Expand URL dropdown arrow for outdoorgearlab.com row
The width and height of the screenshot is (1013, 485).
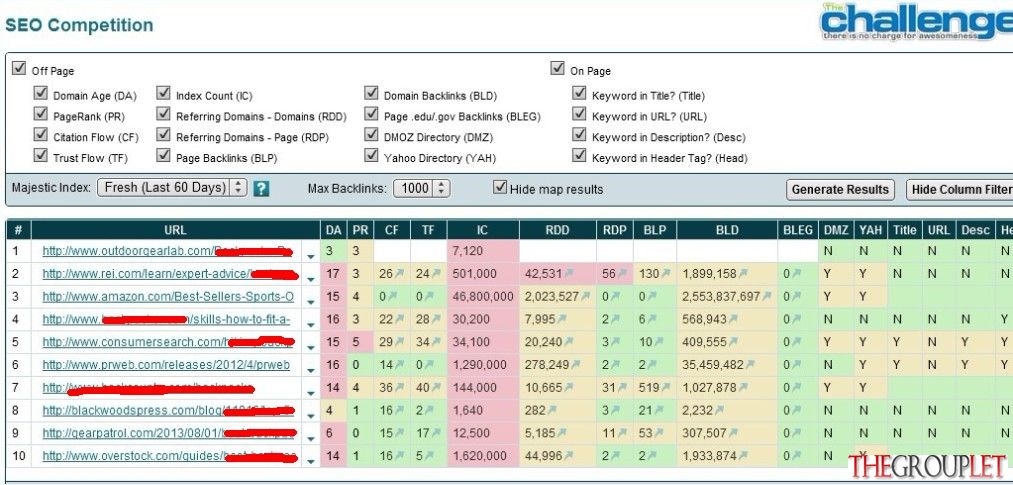(311, 255)
